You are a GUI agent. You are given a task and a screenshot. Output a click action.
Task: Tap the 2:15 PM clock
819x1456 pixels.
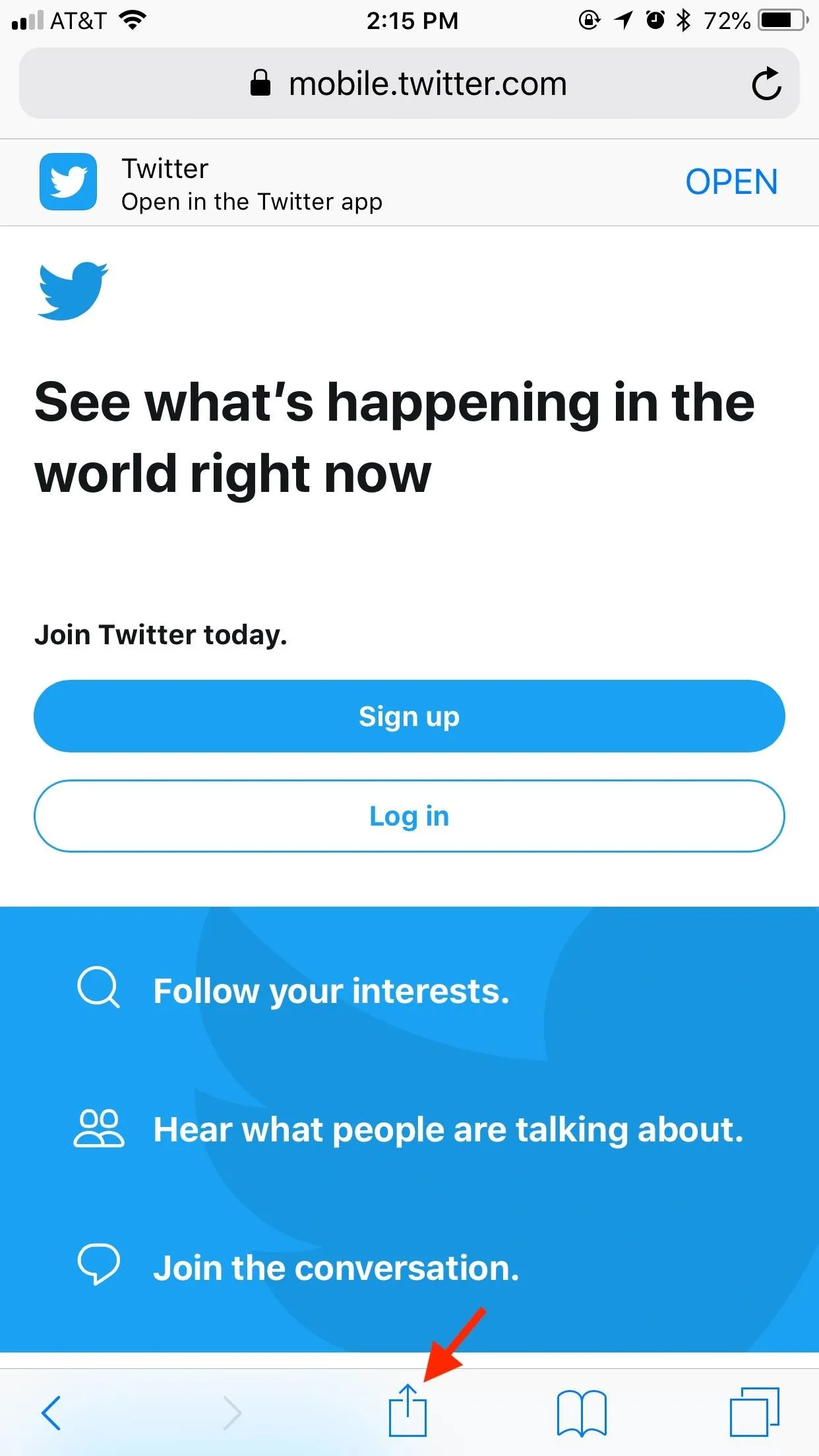click(x=412, y=21)
